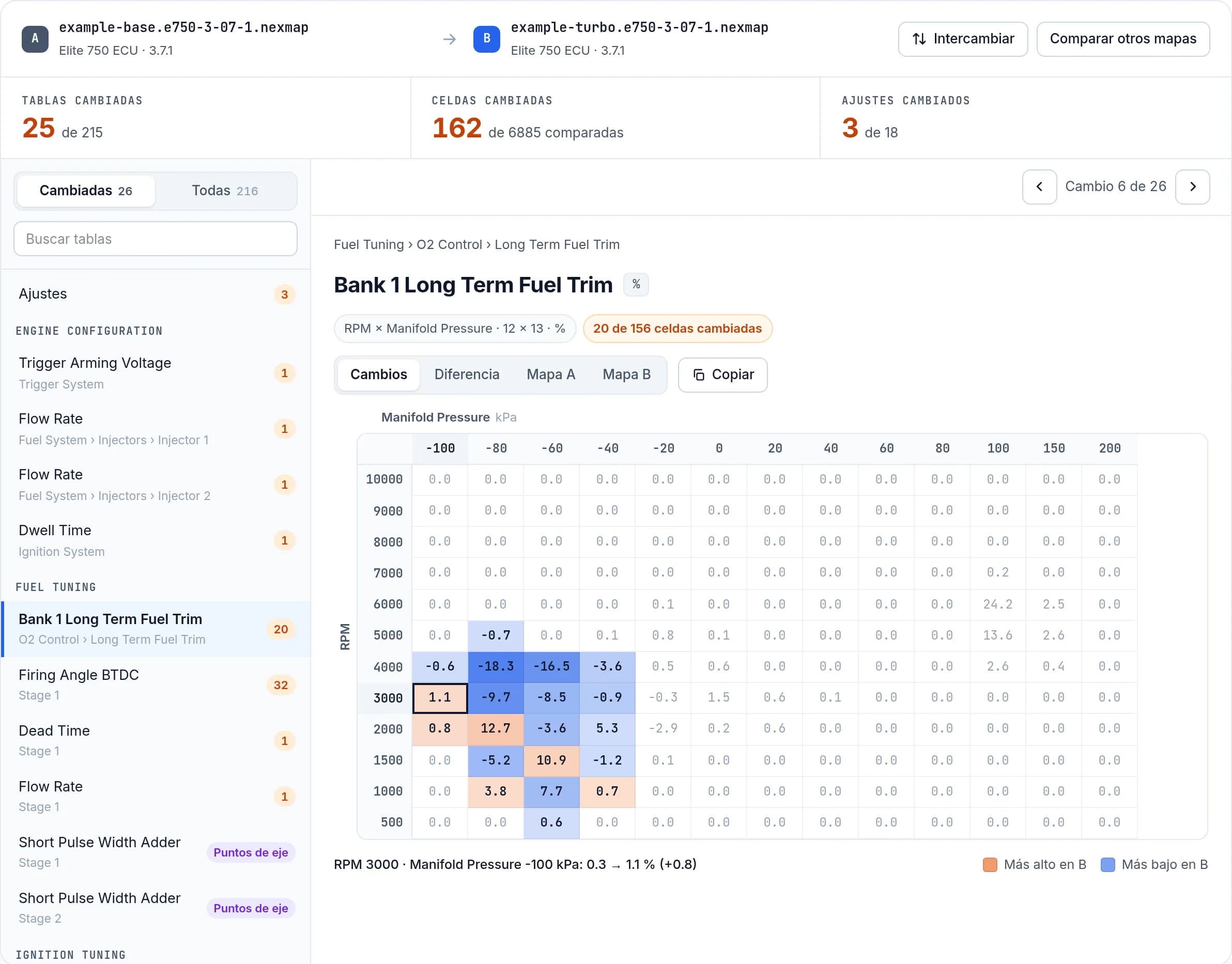Go to the previous change arrow
The image size is (1232, 964).
pyautogui.click(x=1039, y=187)
